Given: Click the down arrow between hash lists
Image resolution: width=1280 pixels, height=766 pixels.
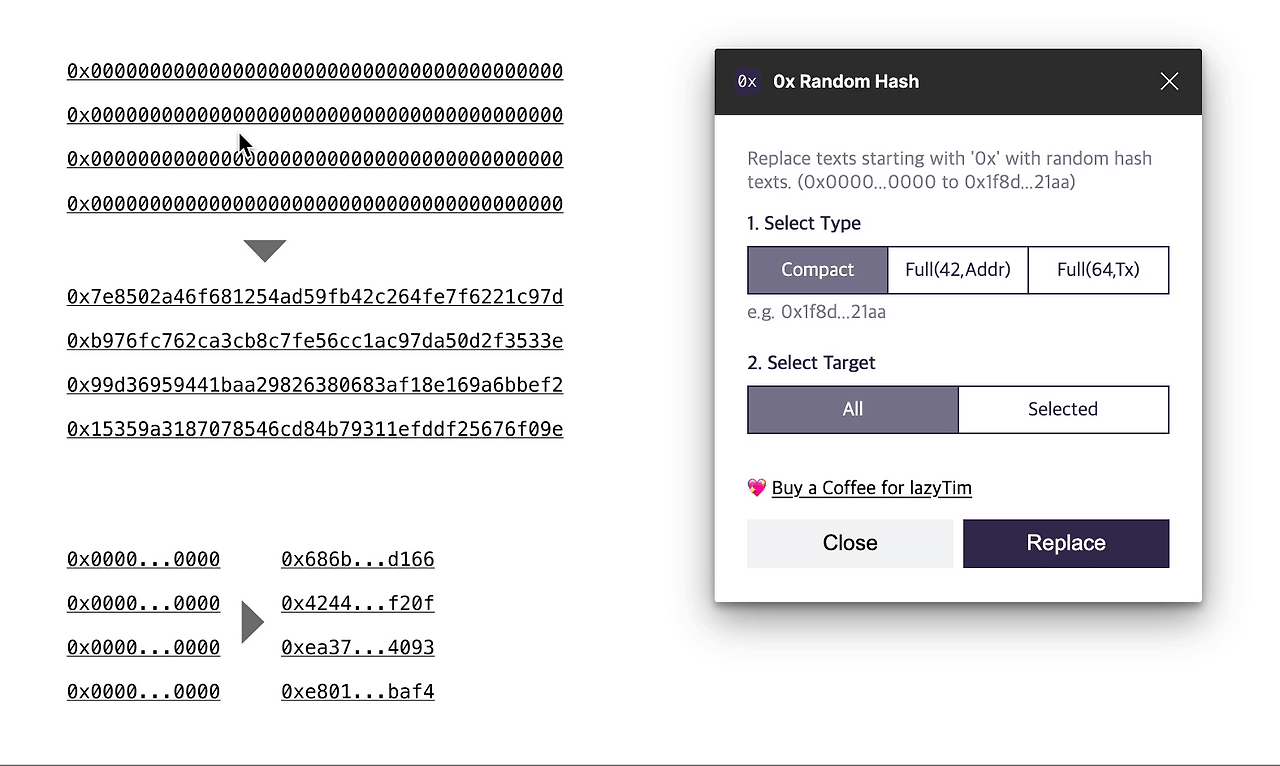Looking at the screenshot, I should [265, 250].
